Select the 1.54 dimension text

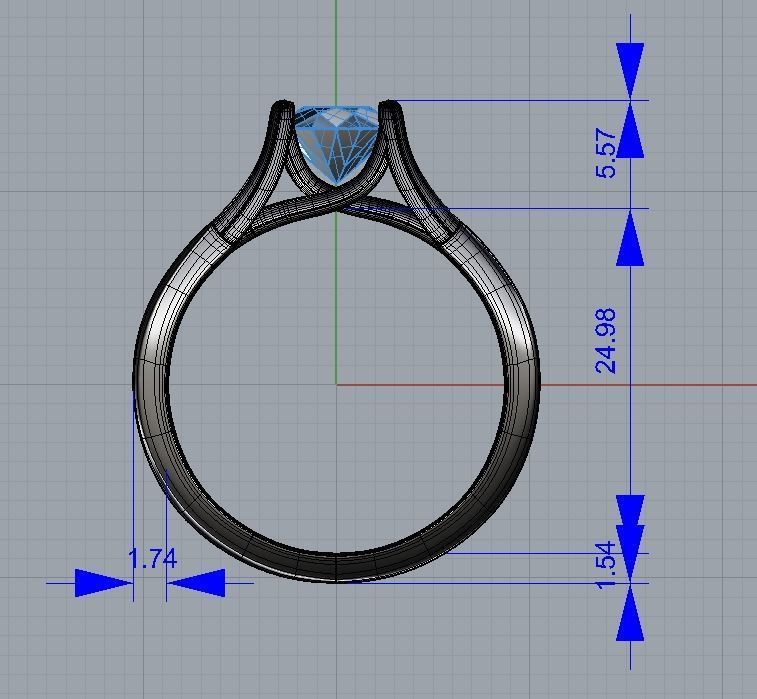[x=606, y=565]
